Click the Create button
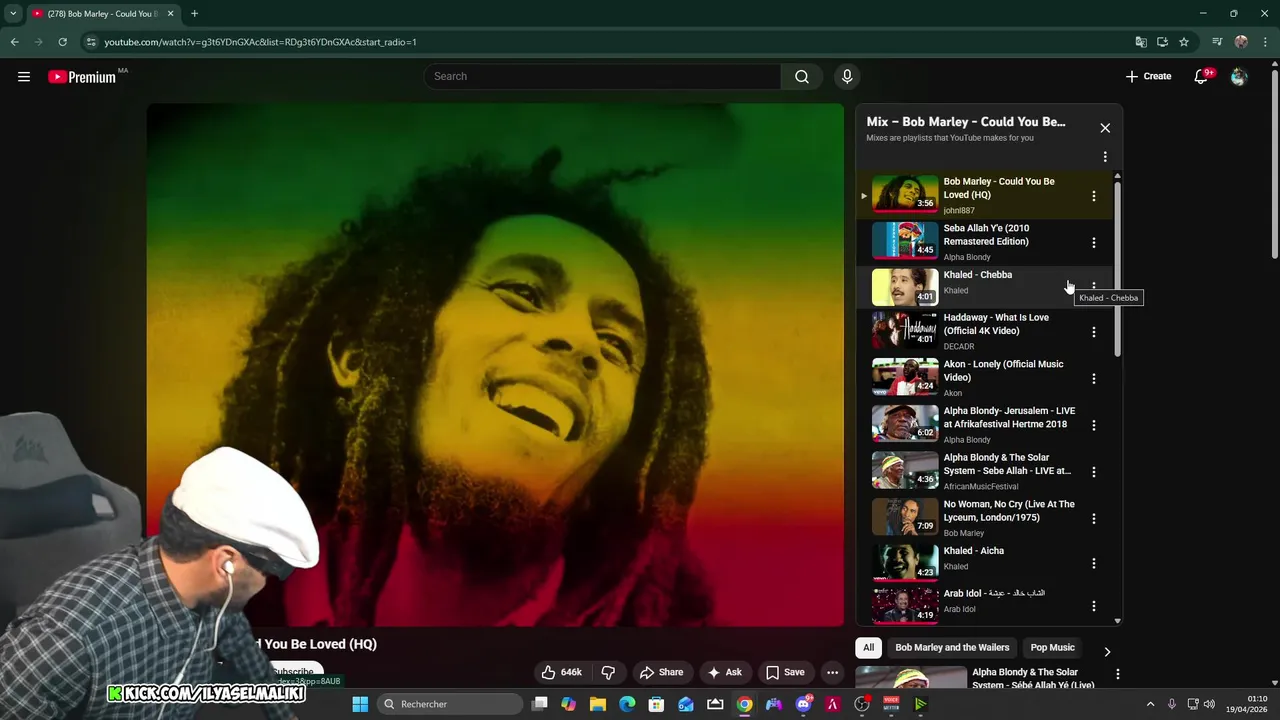 [1148, 76]
